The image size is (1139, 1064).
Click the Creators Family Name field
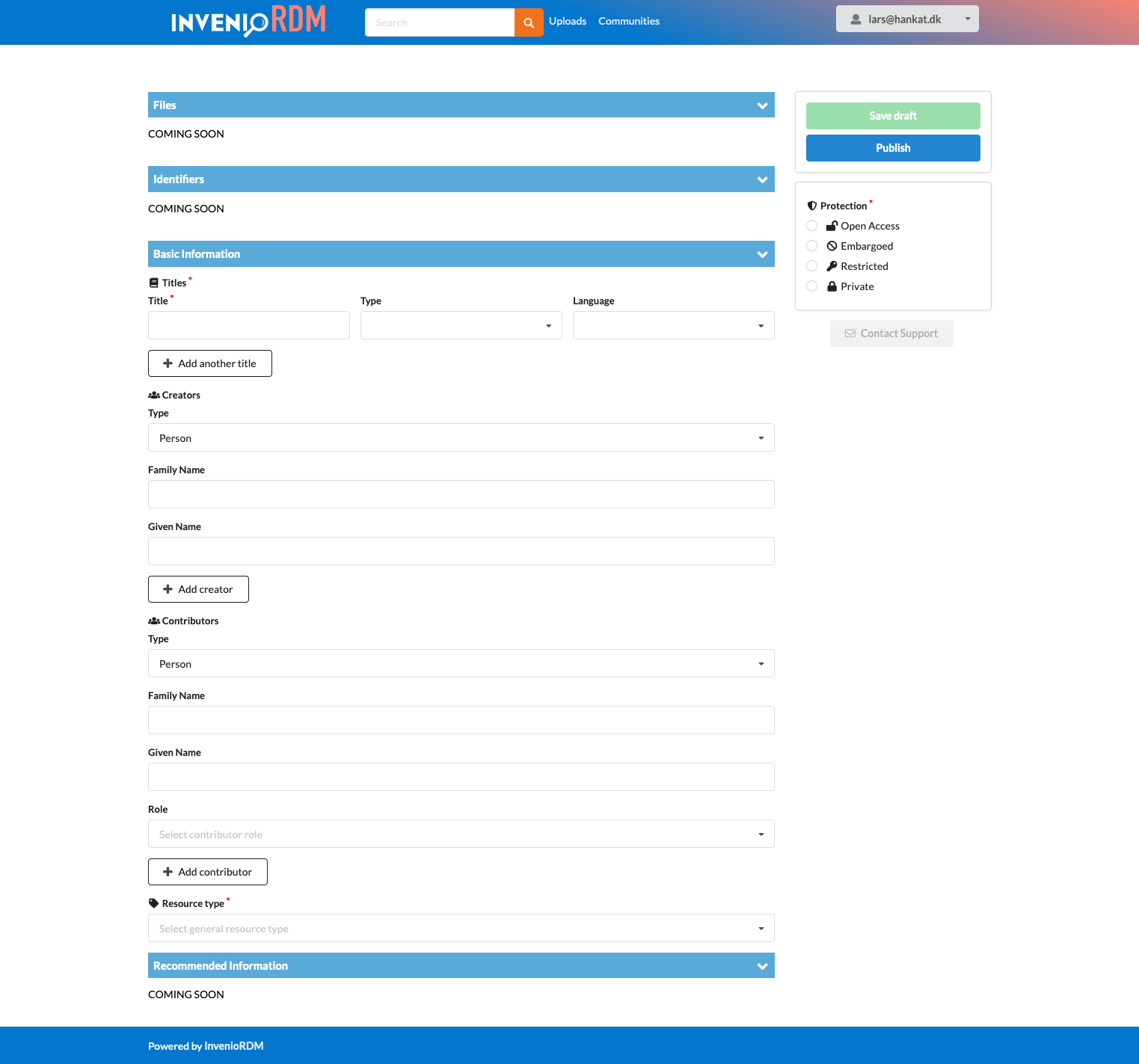click(461, 494)
